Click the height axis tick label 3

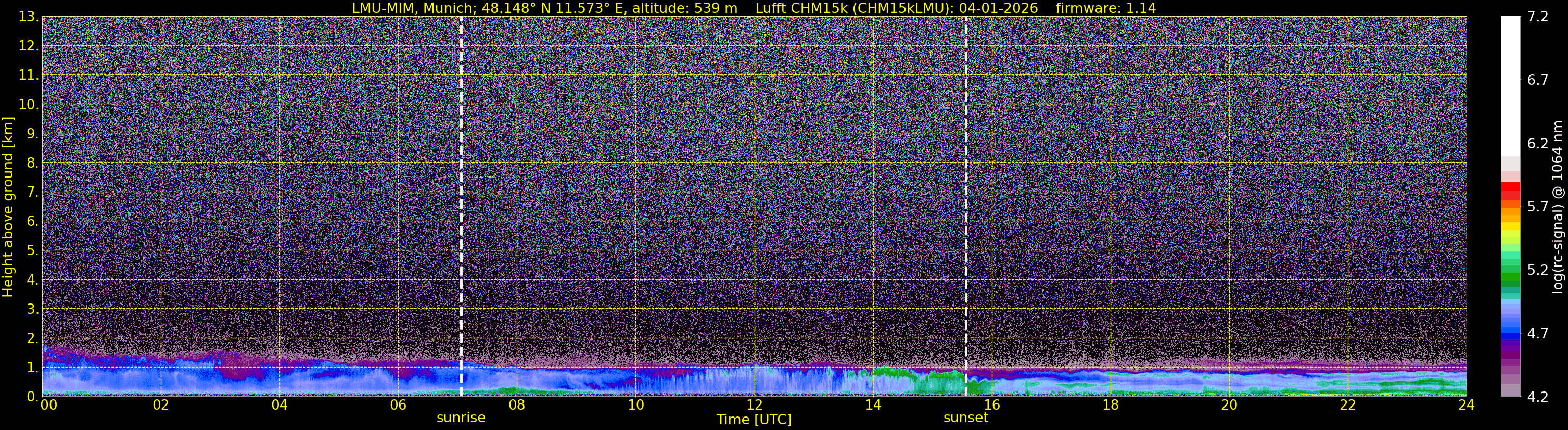[32, 309]
